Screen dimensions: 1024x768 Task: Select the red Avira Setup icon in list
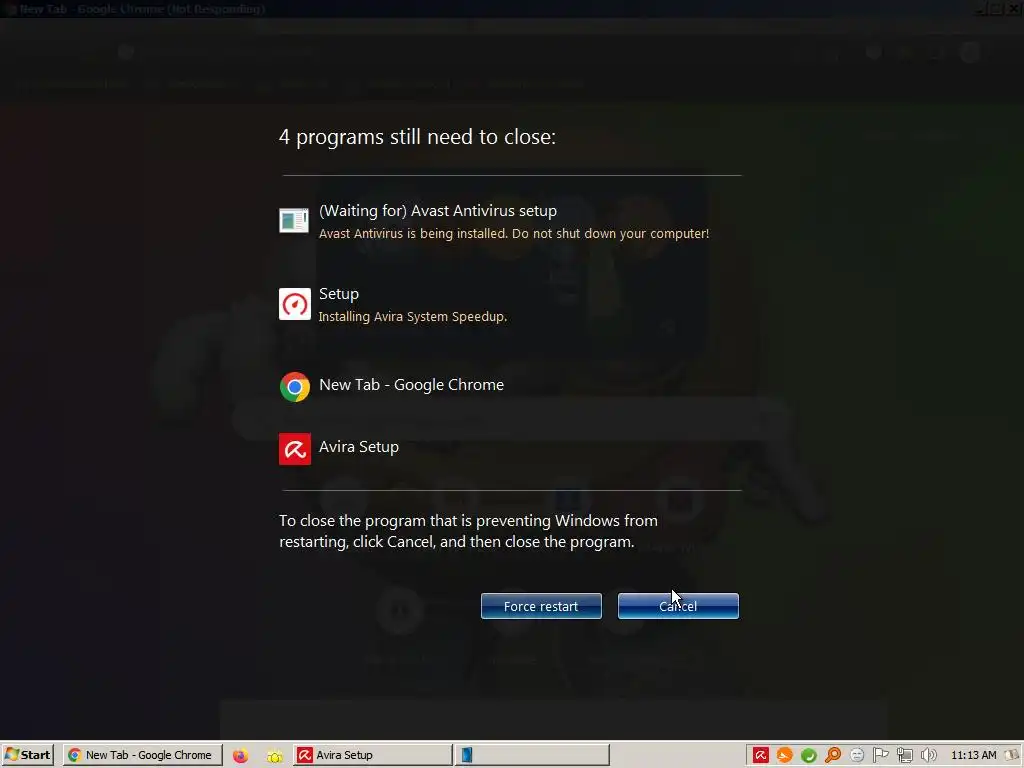click(x=295, y=449)
